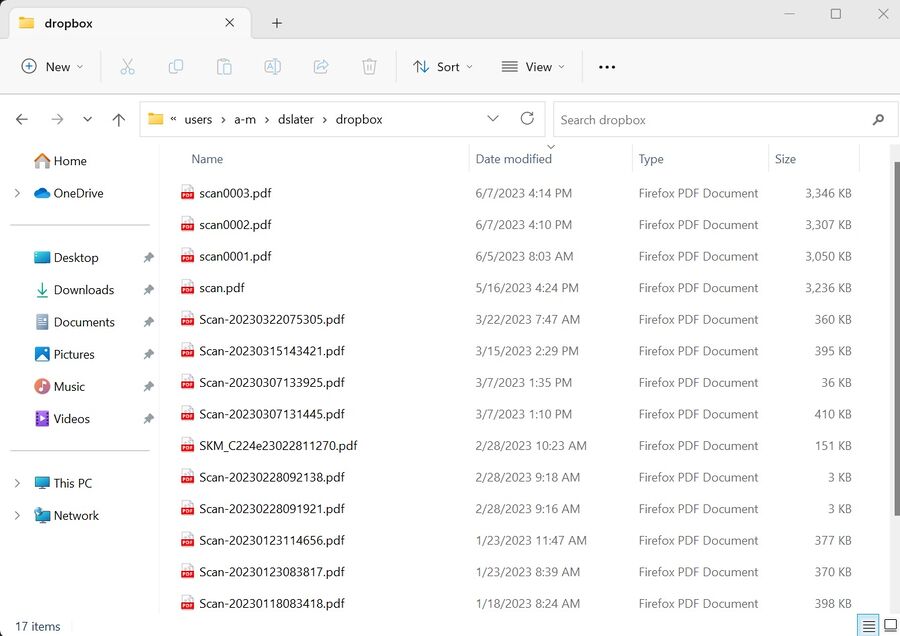Click the Share icon in toolbar
The image size is (900, 636).
321,67
